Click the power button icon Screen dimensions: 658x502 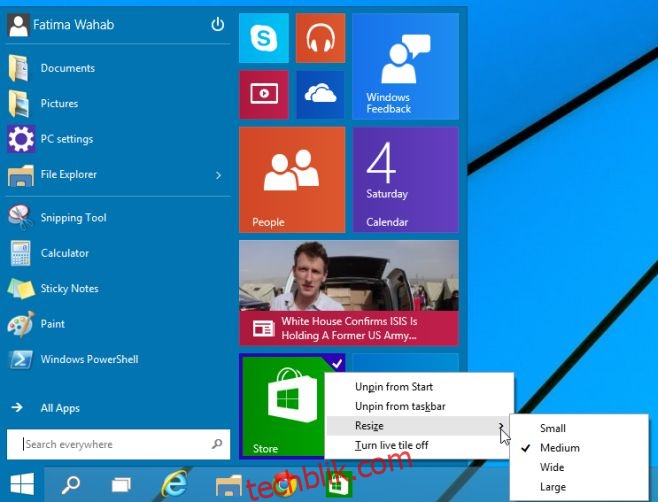pyautogui.click(x=217, y=24)
